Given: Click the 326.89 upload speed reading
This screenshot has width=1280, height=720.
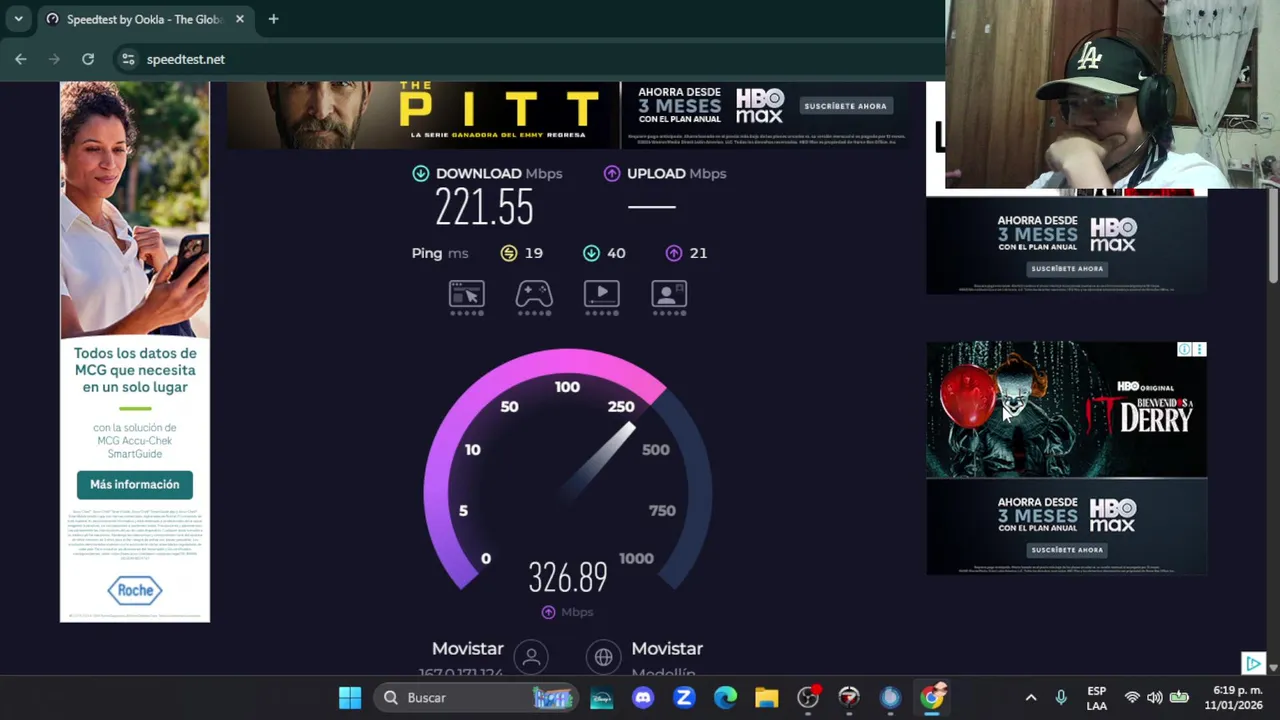Looking at the screenshot, I should pos(567,578).
